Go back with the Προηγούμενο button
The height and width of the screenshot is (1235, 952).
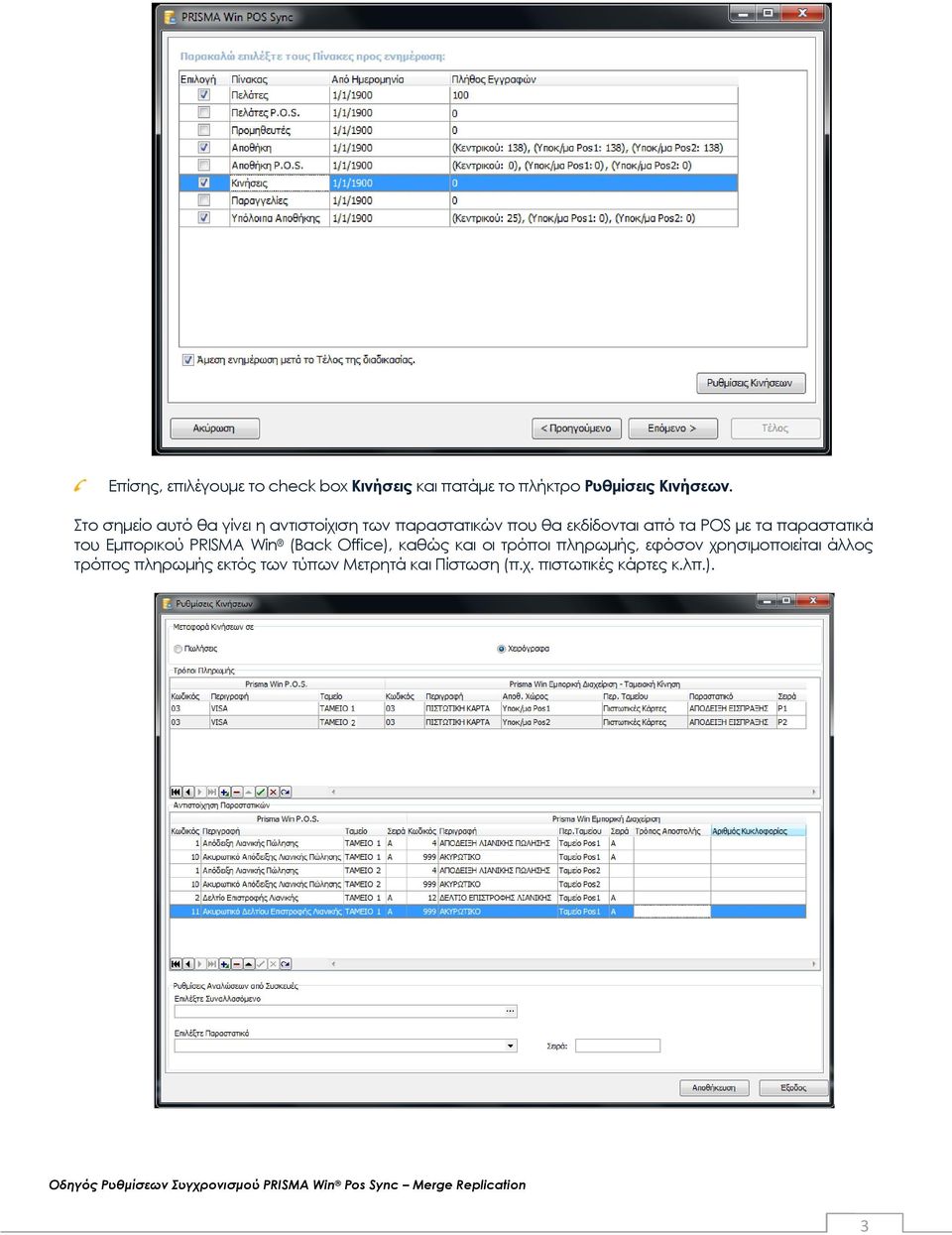576,429
